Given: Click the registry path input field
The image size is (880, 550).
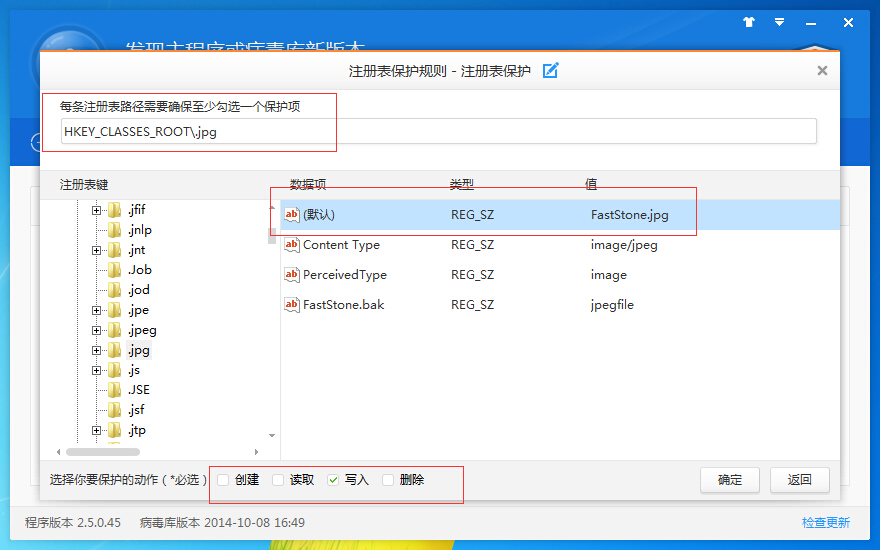Looking at the screenshot, I should click(x=438, y=131).
